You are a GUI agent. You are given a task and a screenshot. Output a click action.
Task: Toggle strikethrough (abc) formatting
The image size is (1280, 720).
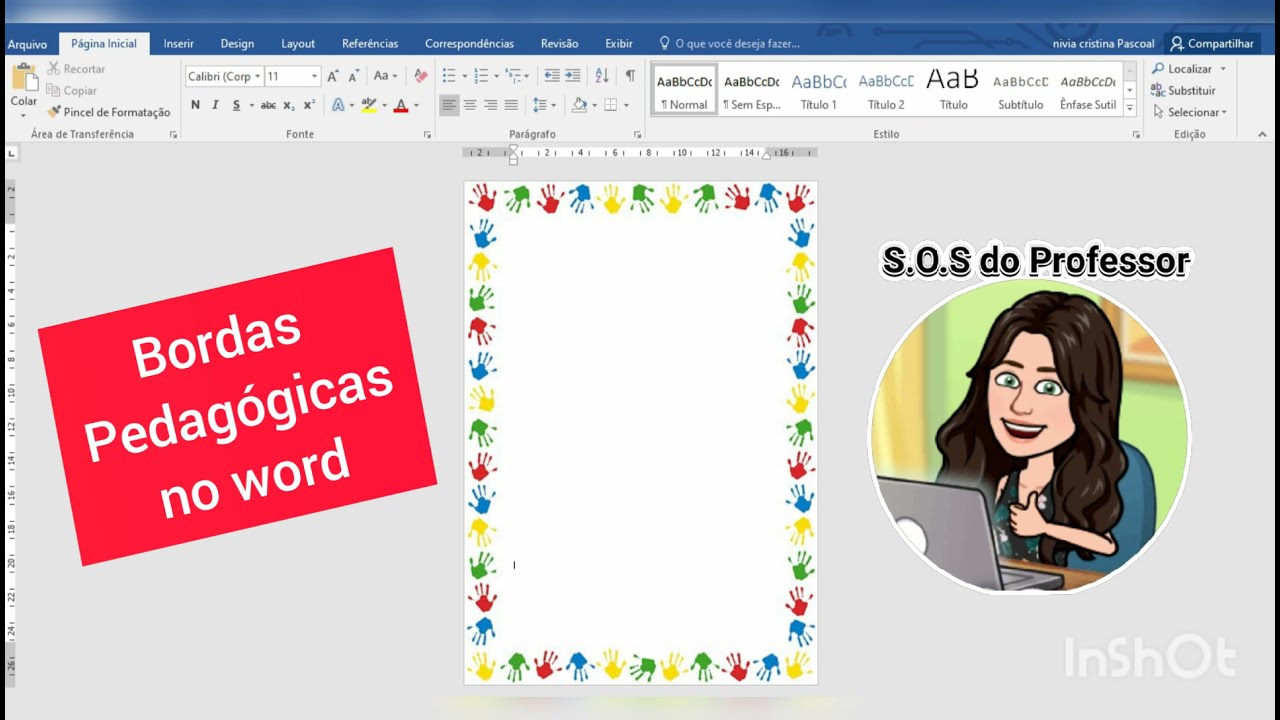[x=268, y=105]
